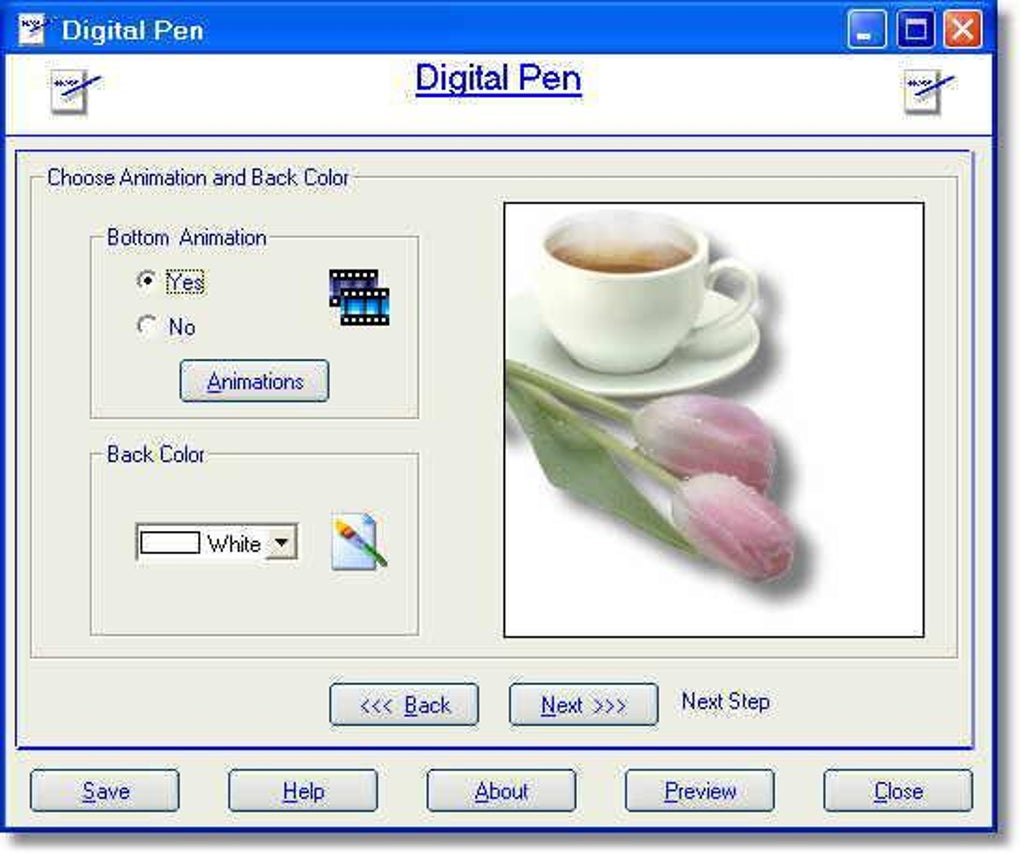Click the White color swatch
The image size is (1020, 855).
(170, 542)
